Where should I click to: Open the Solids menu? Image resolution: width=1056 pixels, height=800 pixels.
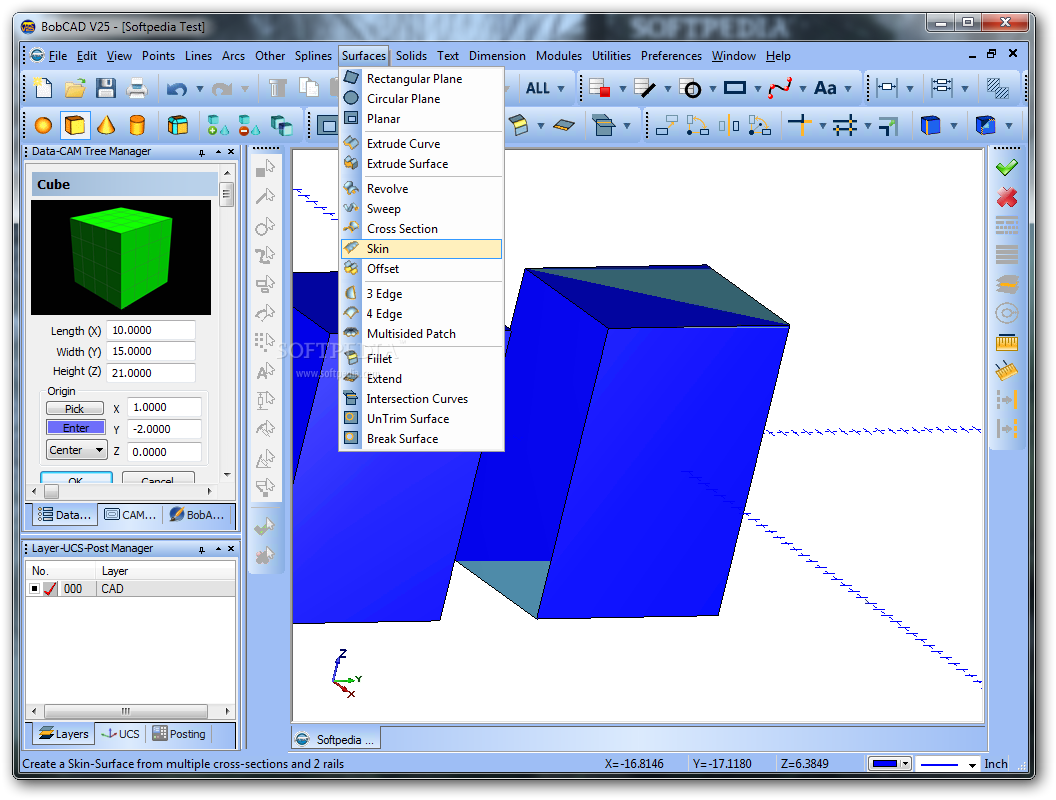pyautogui.click(x=411, y=56)
